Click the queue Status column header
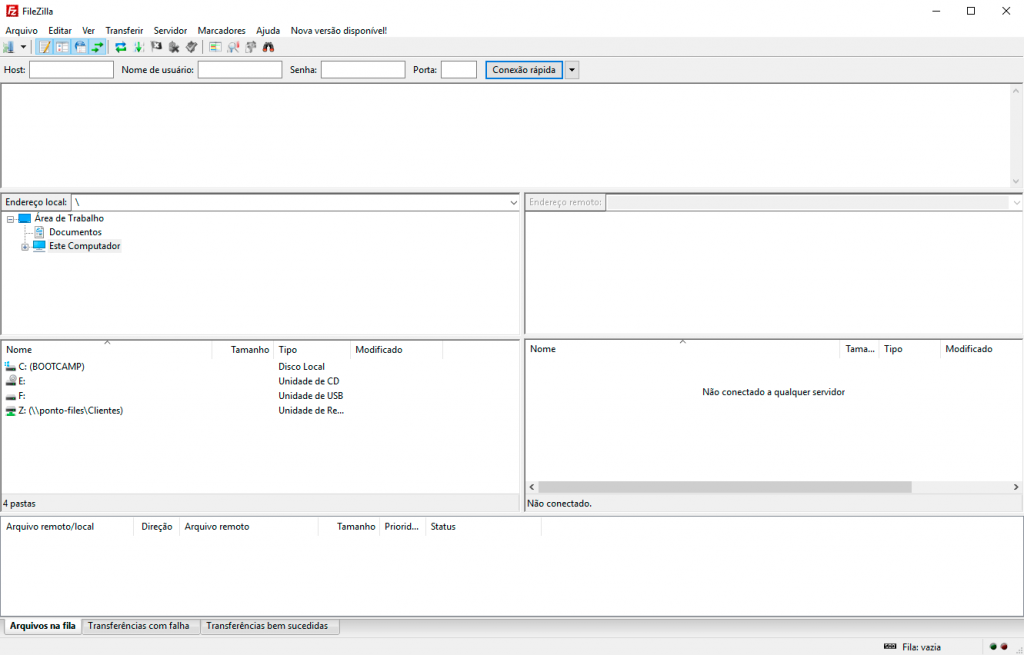This screenshot has height=655, width=1024. (483, 527)
